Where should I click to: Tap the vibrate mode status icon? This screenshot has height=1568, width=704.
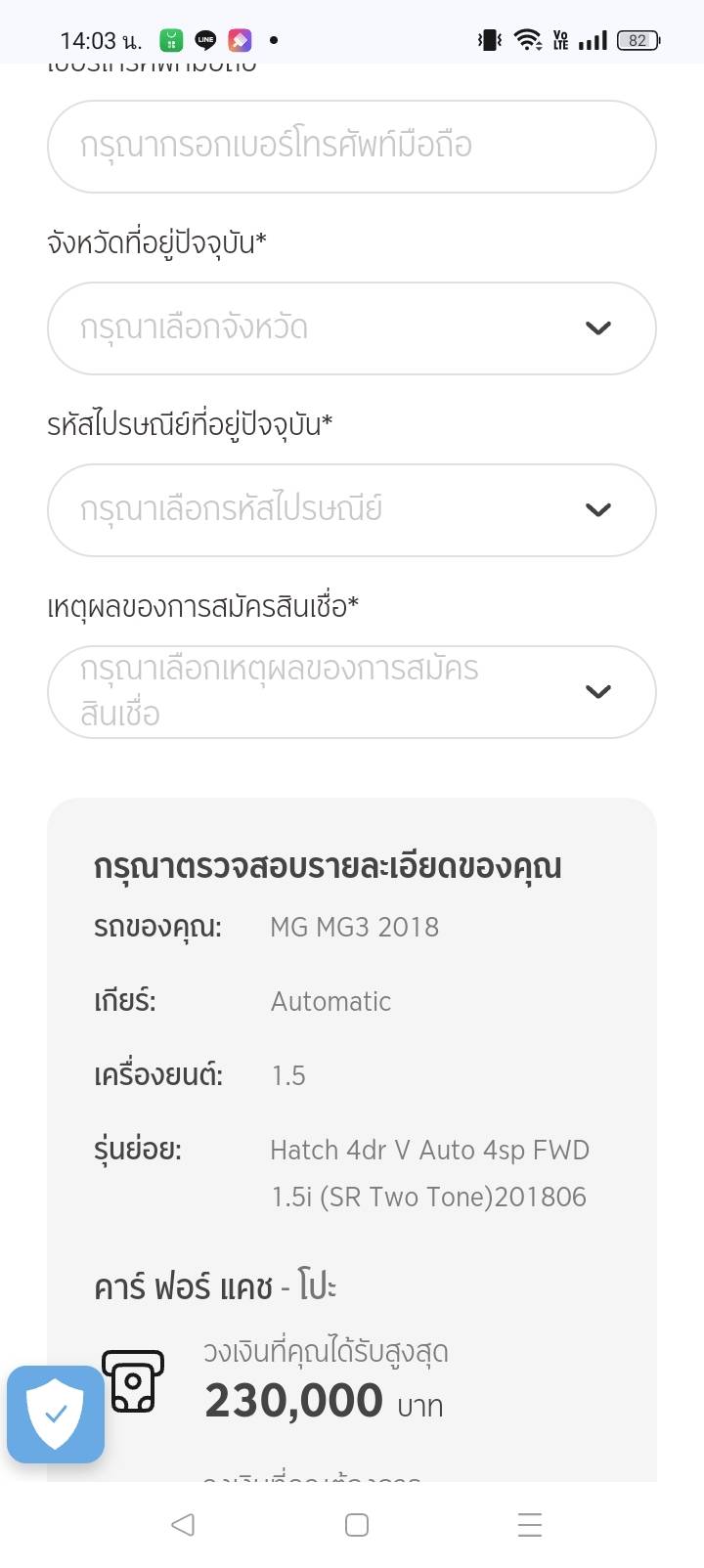coord(489,40)
